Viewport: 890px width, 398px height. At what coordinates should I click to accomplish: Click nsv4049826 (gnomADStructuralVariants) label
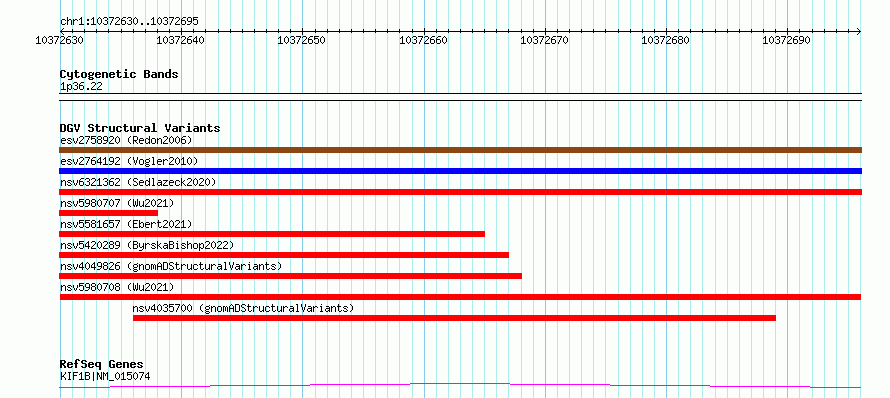tap(171, 266)
